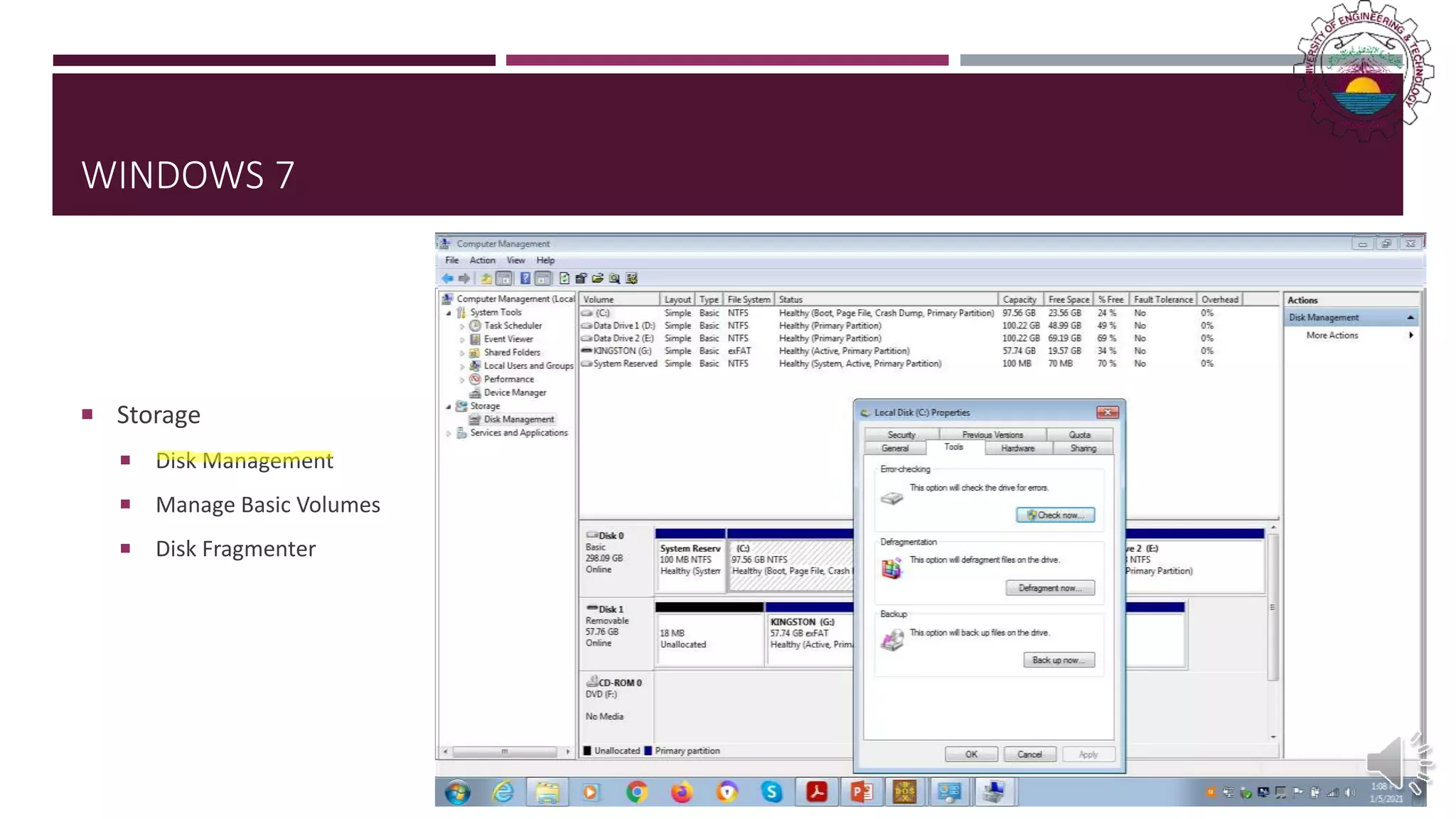
Task: Click the left pane horizontal scrollbar
Action: click(504, 751)
